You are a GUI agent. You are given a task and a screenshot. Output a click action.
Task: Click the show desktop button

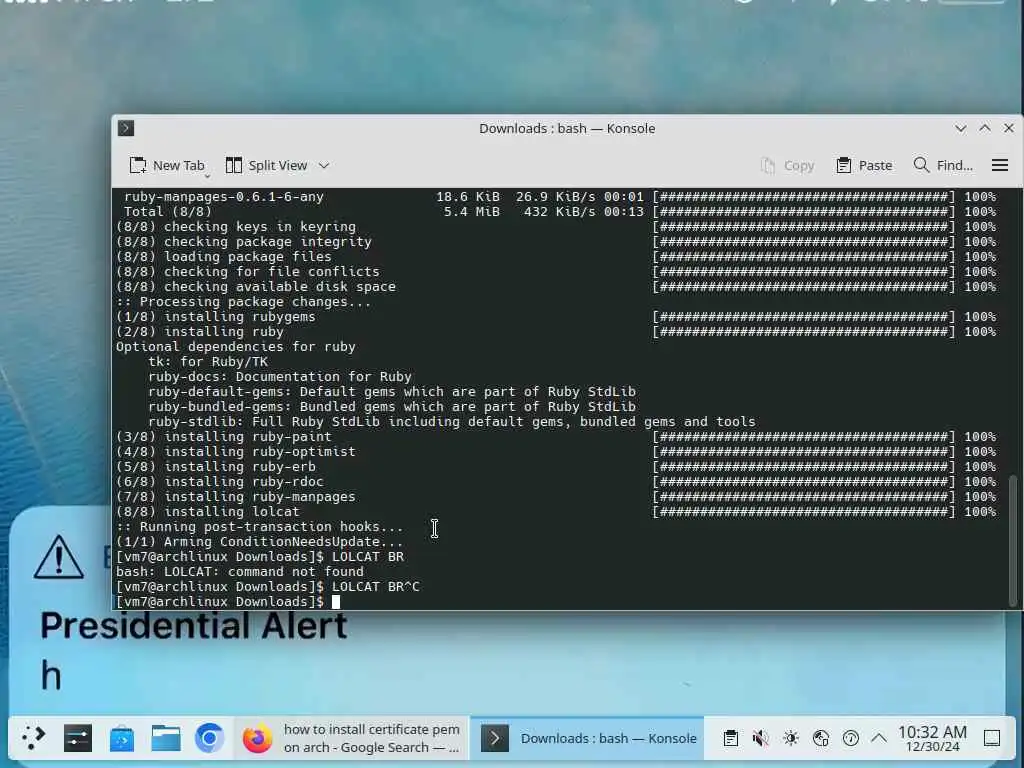point(992,738)
